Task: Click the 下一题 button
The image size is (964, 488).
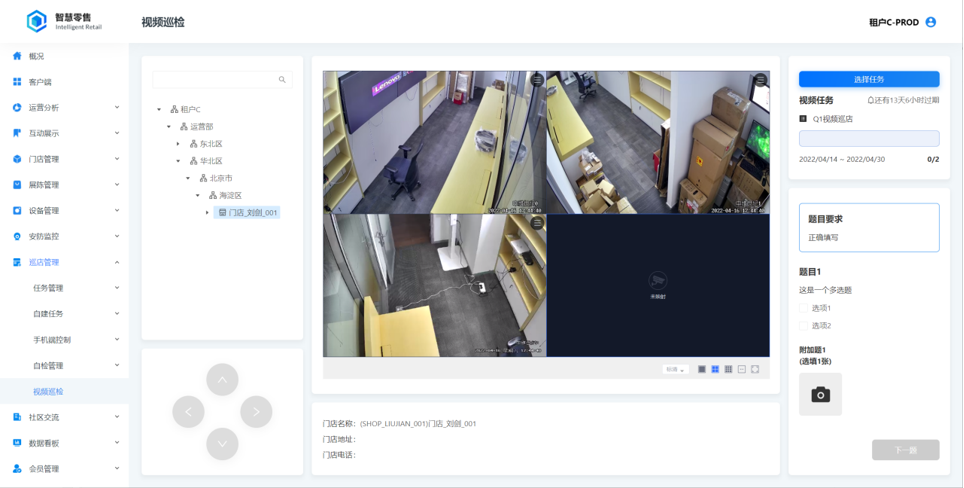Action: [906, 450]
